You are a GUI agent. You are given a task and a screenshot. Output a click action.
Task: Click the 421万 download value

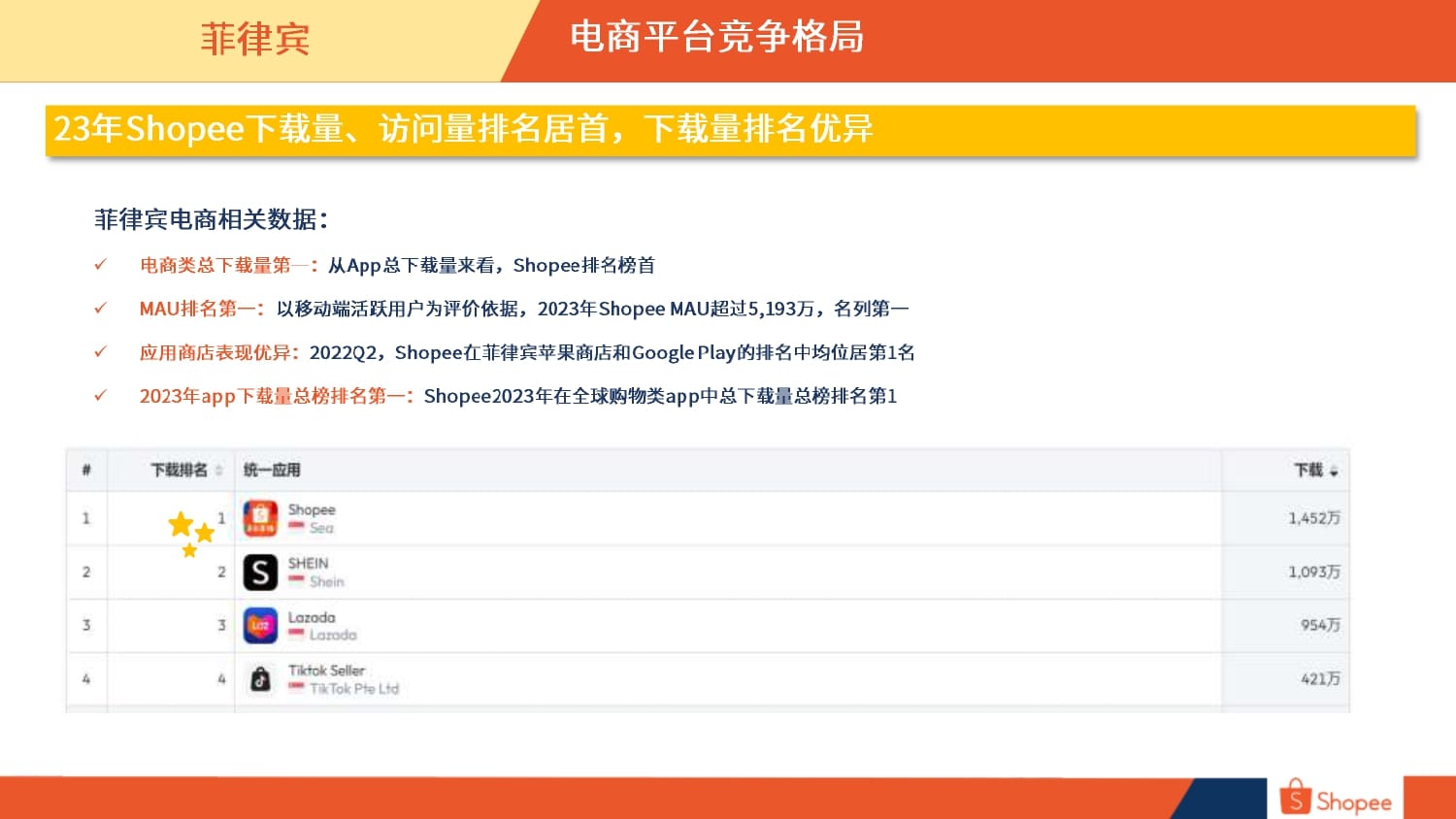click(1321, 679)
